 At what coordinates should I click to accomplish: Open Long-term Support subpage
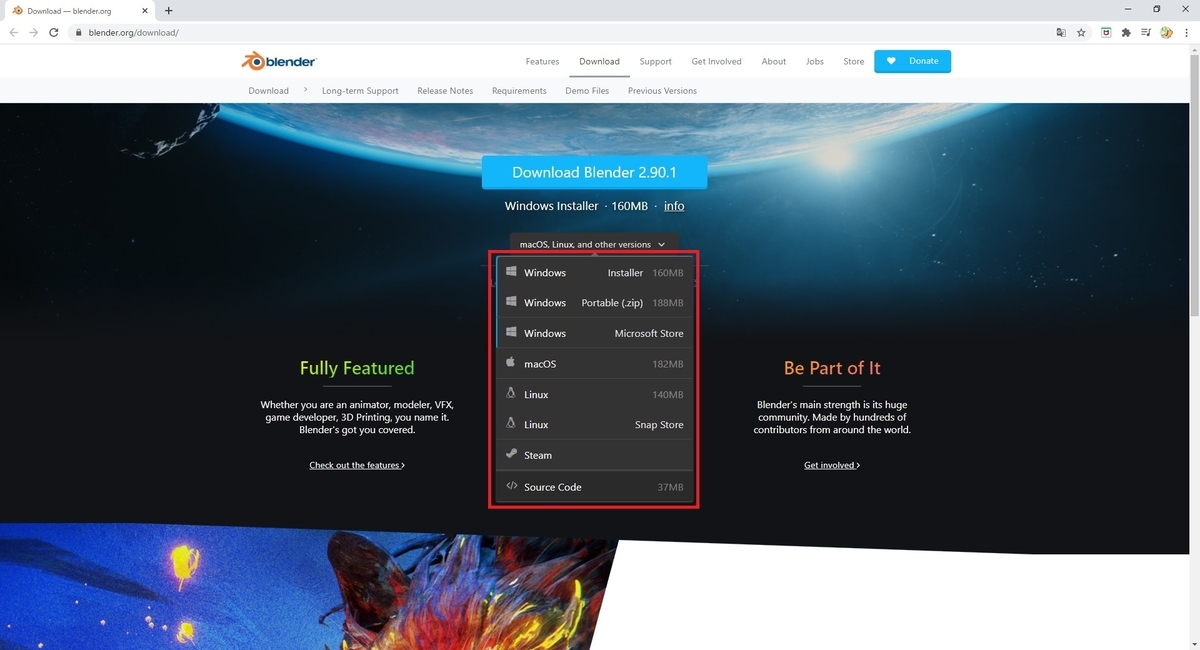360,90
